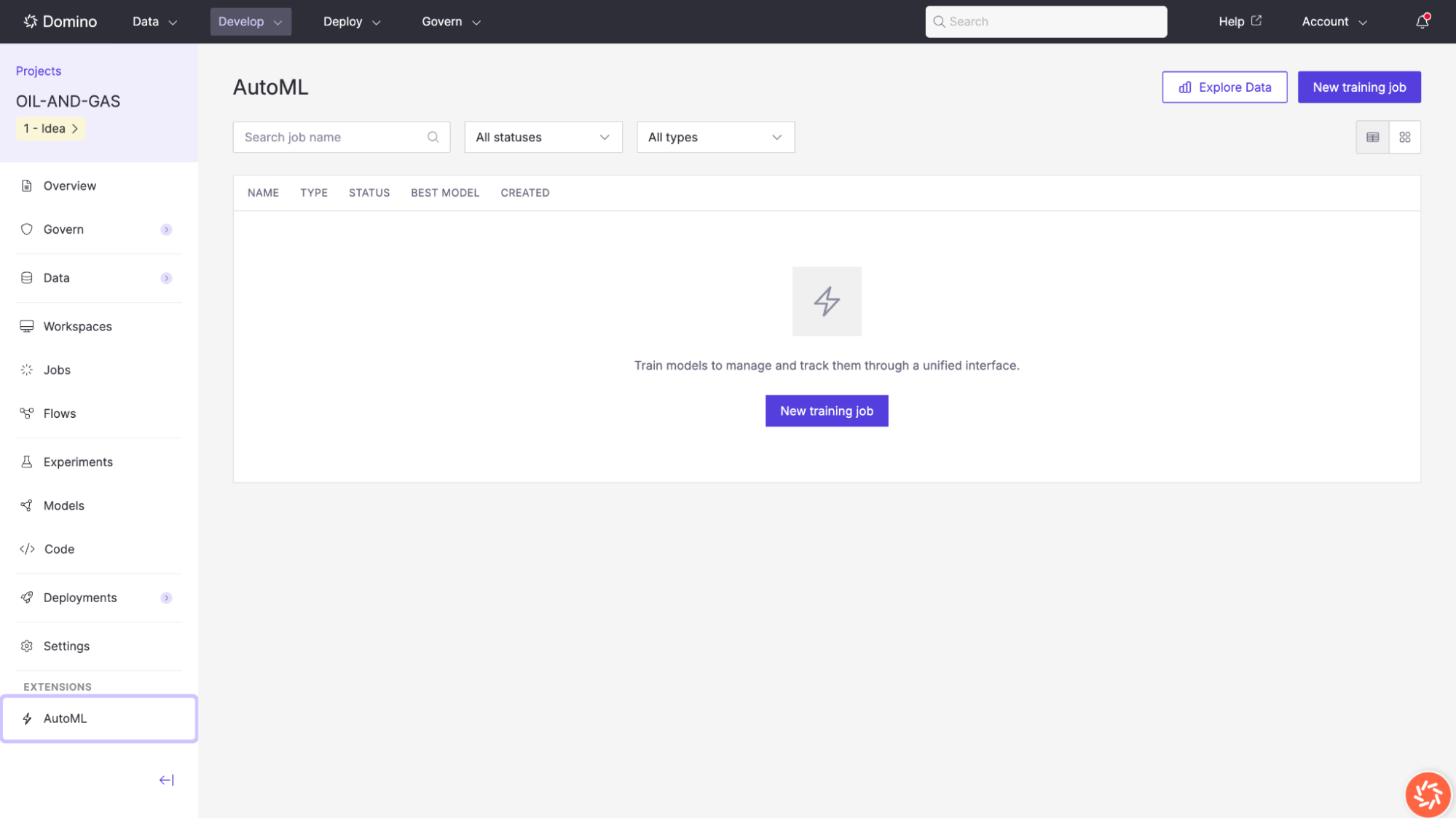The image size is (1456, 819).
Task: Select the AutoML extension
Action: click(x=66, y=718)
